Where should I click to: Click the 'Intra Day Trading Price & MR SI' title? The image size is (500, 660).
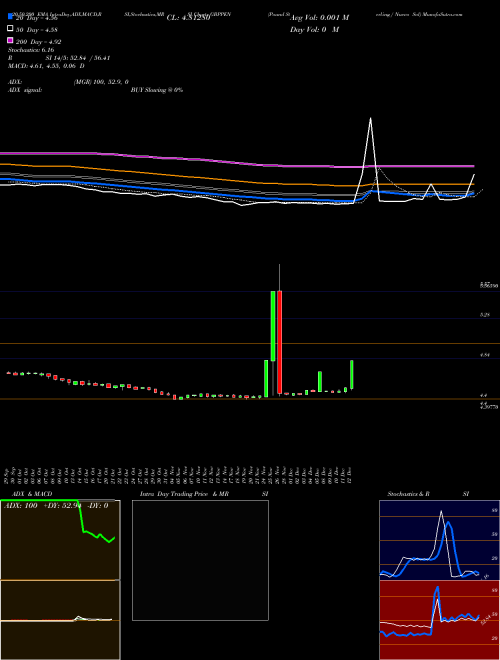(x=204, y=494)
